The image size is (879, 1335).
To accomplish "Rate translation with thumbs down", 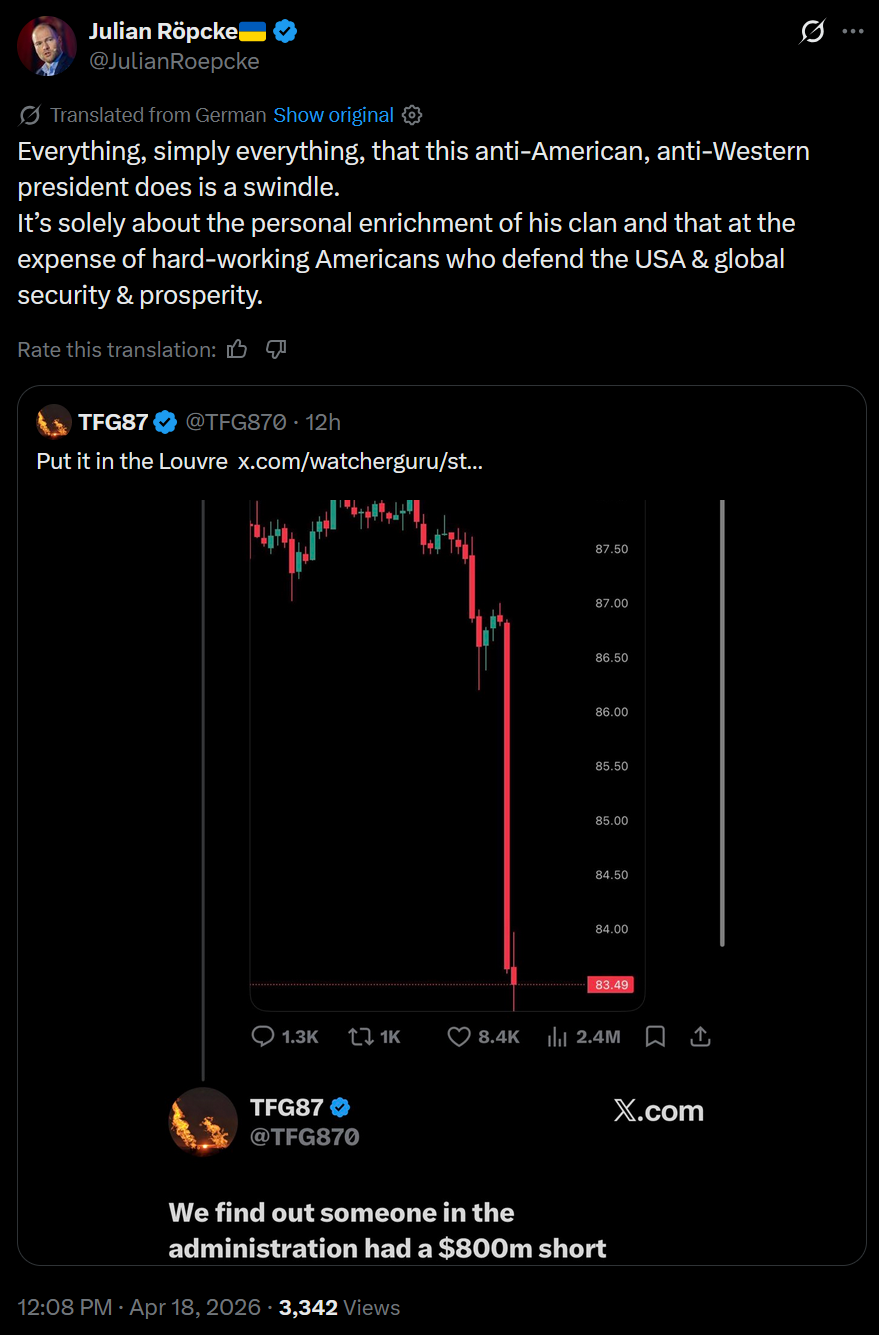I will pyautogui.click(x=277, y=349).
